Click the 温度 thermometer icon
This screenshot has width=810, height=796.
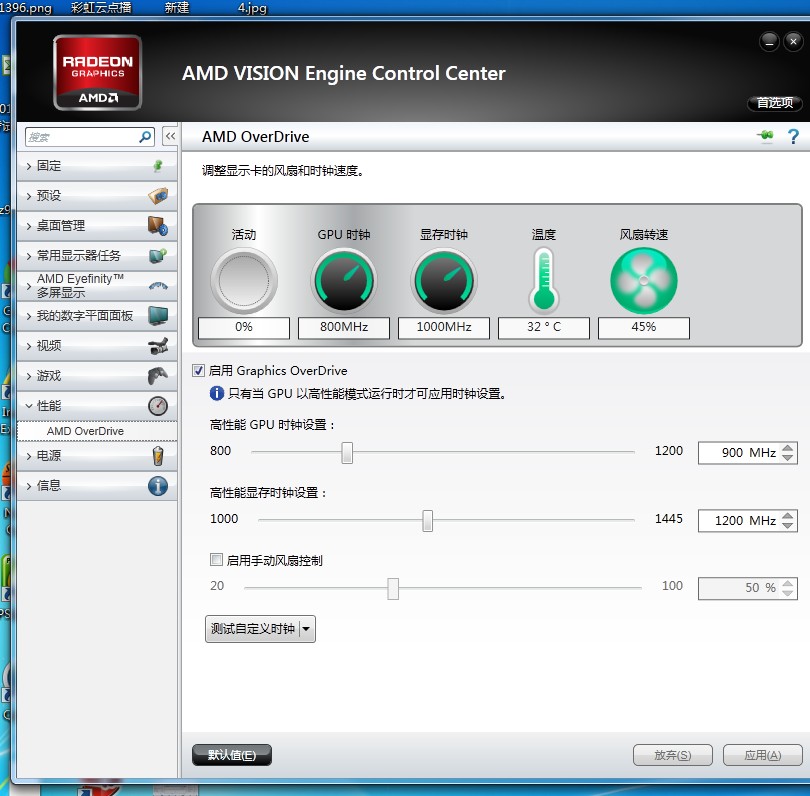click(x=544, y=279)
